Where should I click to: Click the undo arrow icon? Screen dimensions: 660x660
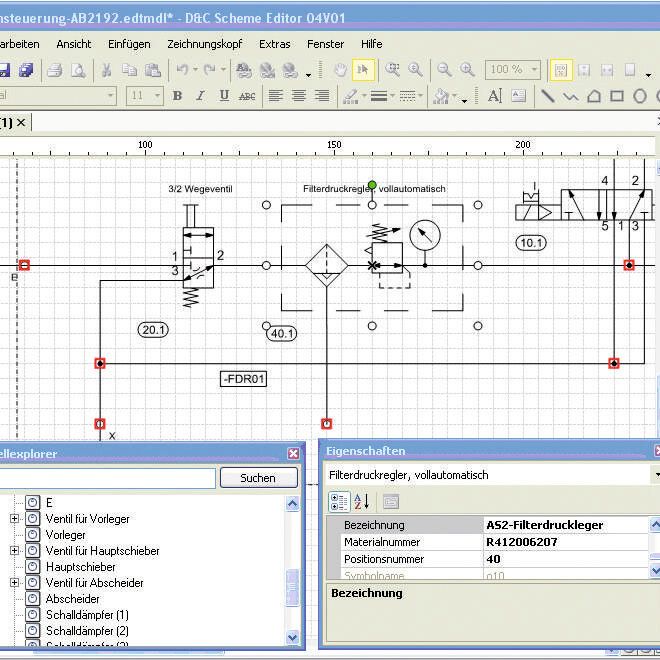click(x=182, y=70)
